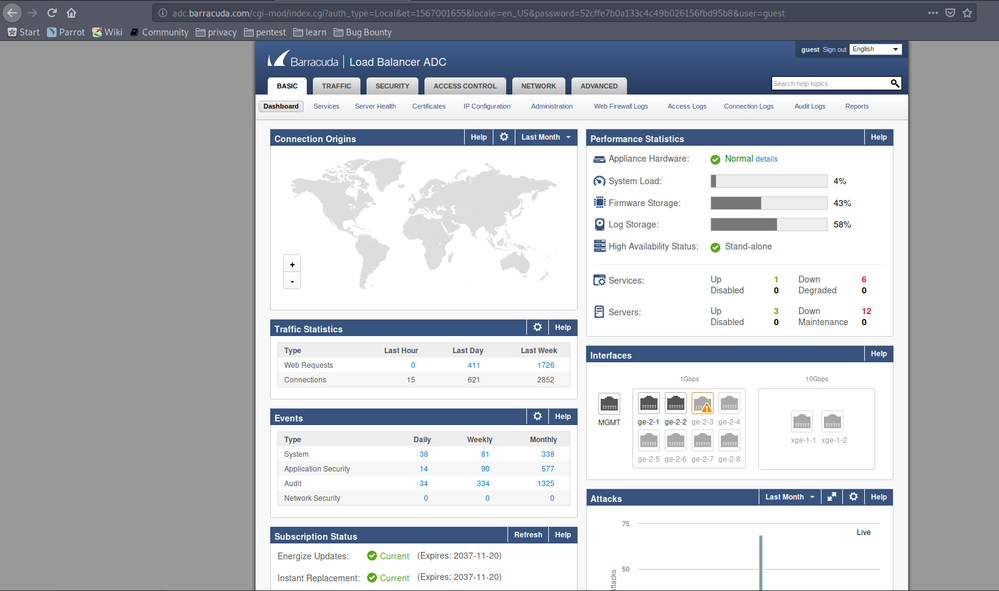Viewport: 999px width, 591px height.
Task: Click the MGMT interface port icon
Action: click(x=609, y=404)
